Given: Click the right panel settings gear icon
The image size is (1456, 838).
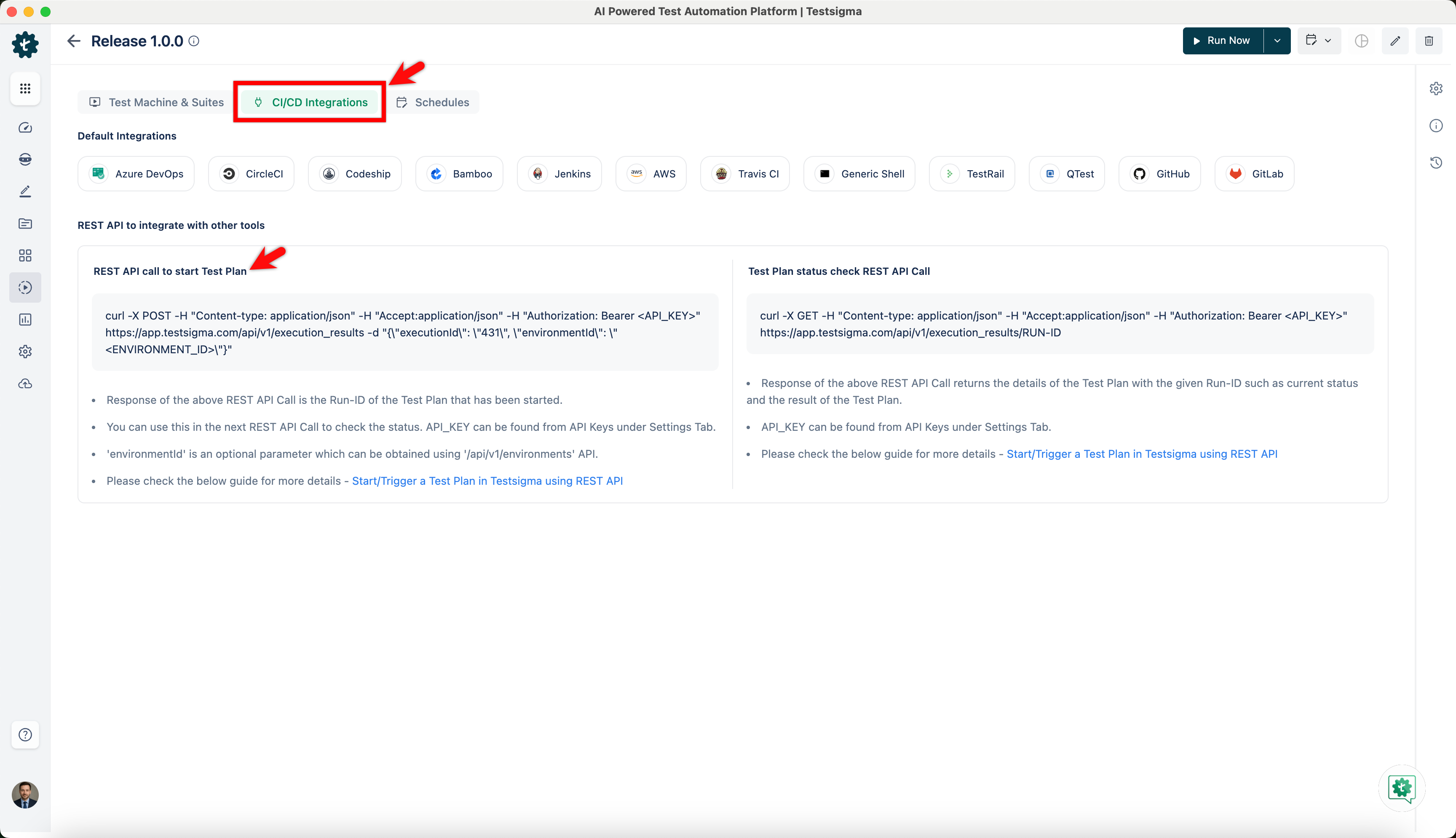Looking at the screenshot, I should (x=1435, y=89).
